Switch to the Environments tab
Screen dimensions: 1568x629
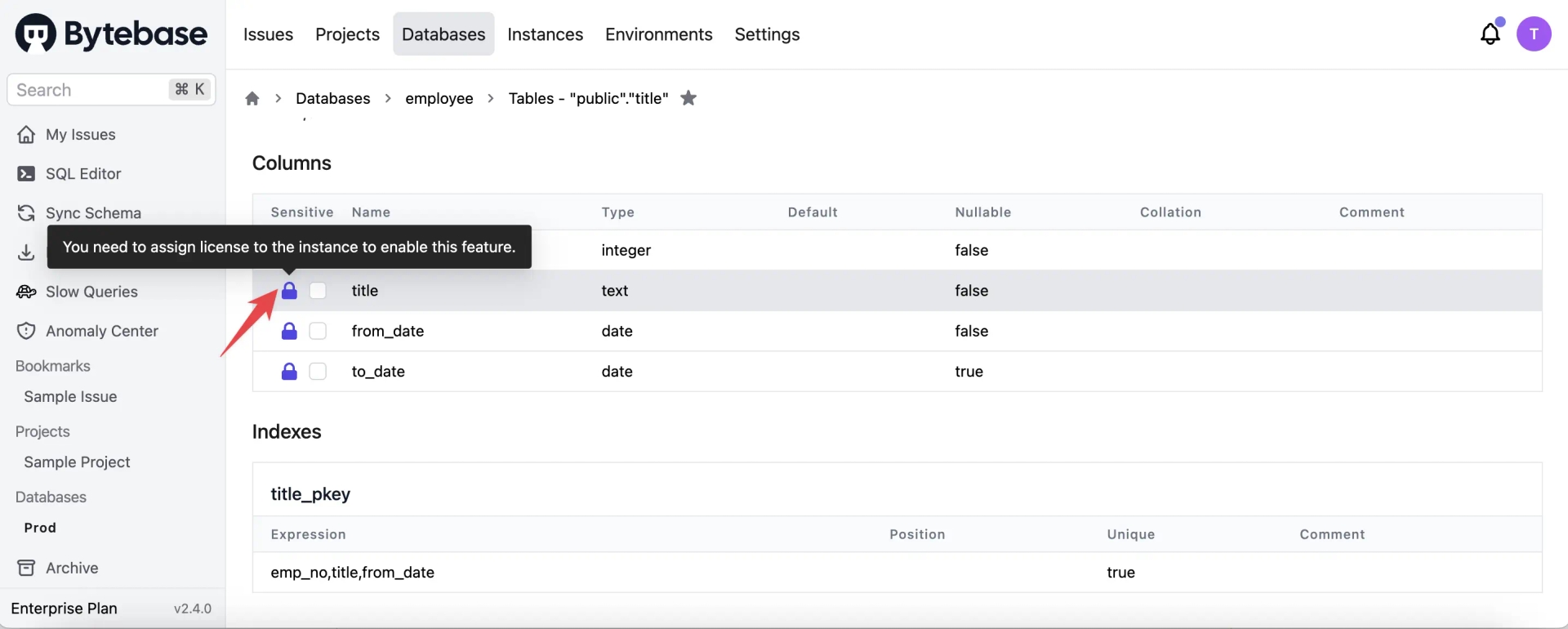click(x=658, y=34)
